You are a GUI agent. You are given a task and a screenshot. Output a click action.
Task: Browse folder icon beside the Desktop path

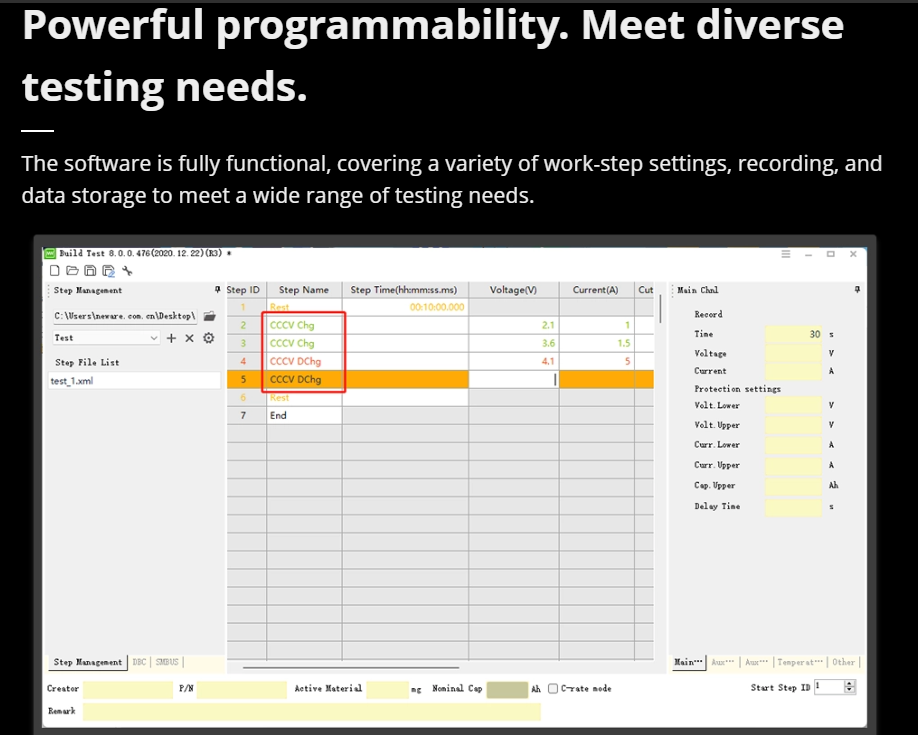pyautogui.click(x=209, y=316)
